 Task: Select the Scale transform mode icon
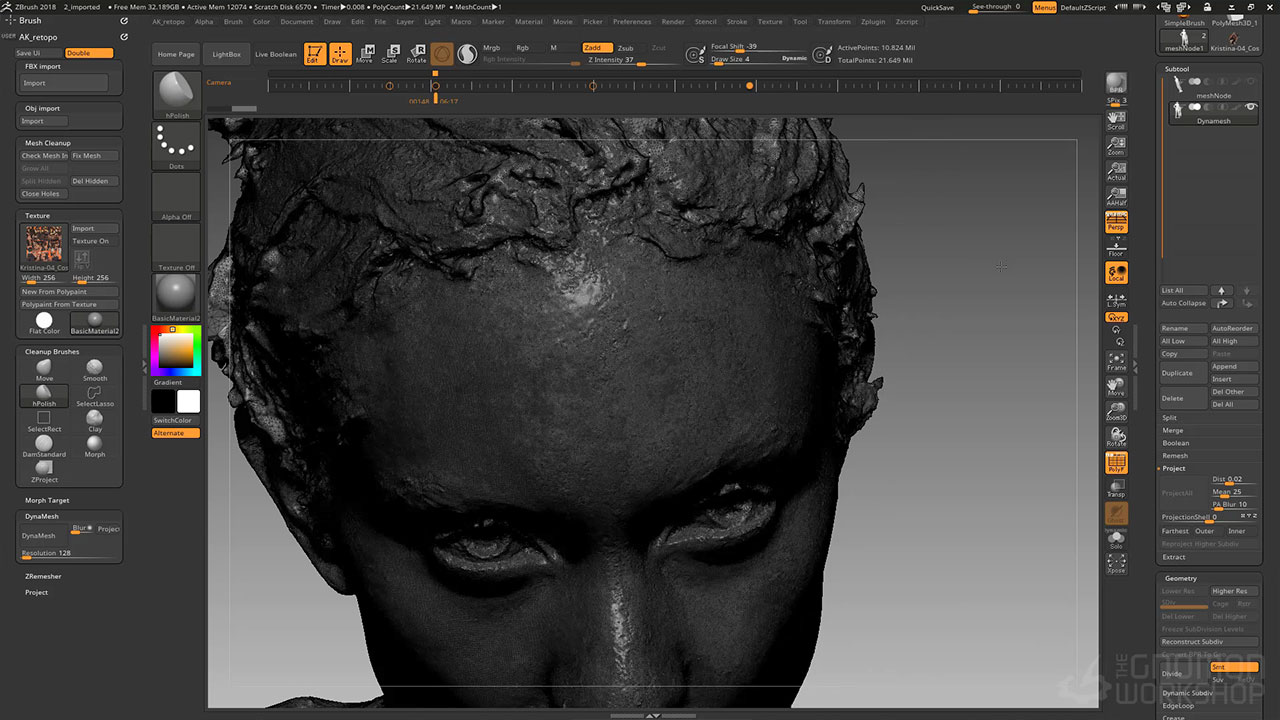point(390,53)
